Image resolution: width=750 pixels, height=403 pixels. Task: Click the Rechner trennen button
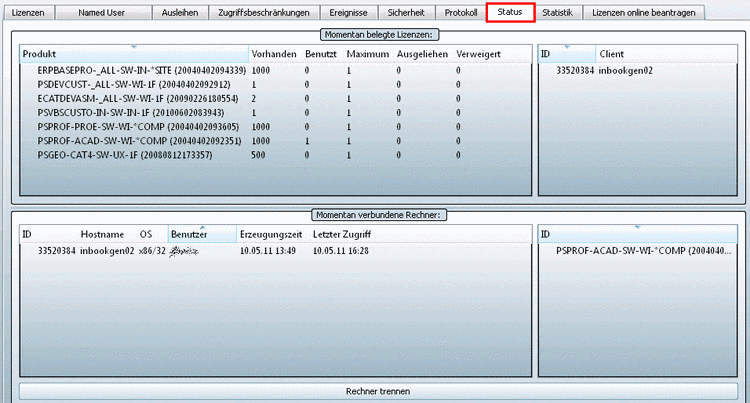378,391
